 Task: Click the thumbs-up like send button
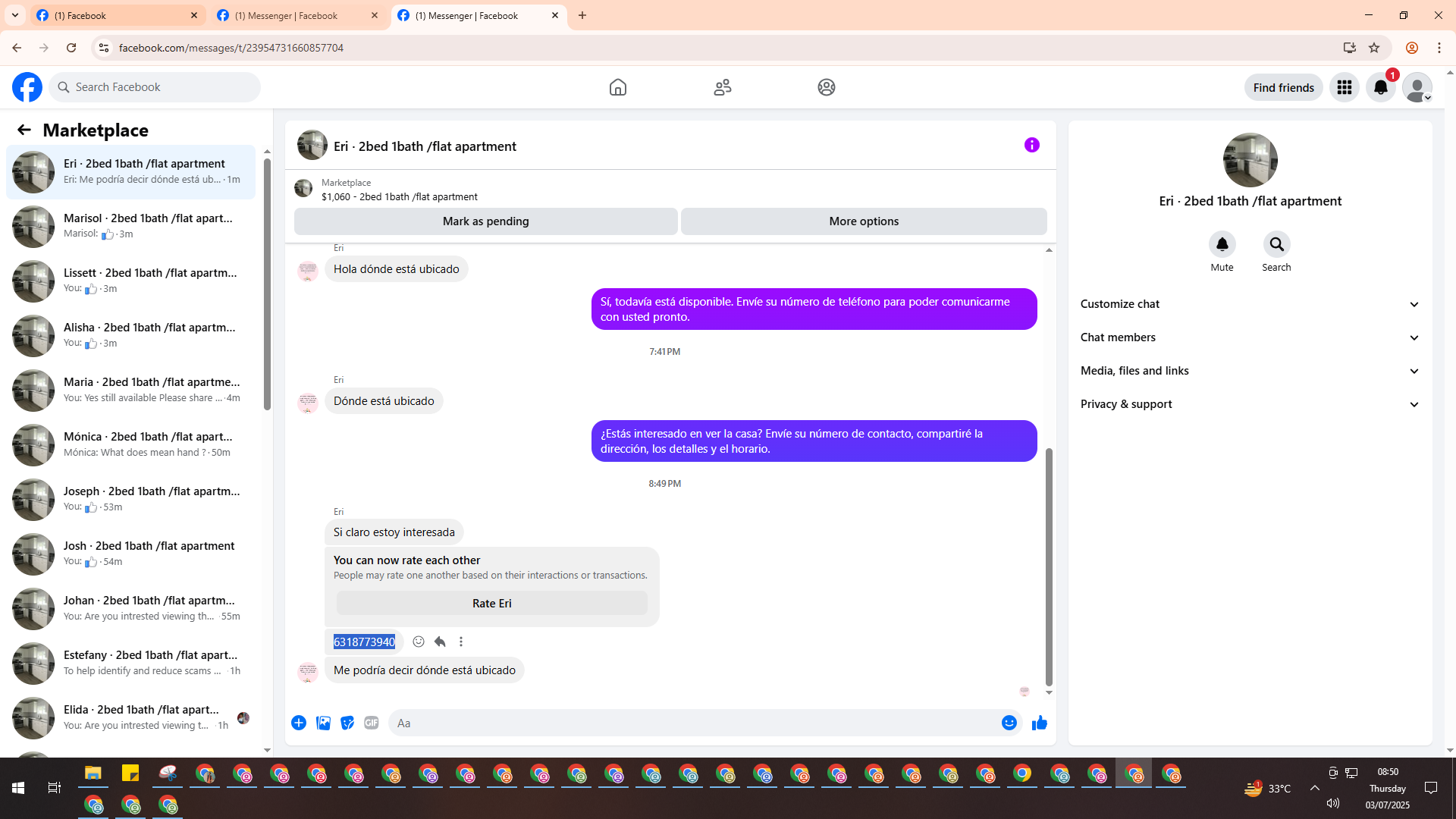pos(1039,723)
